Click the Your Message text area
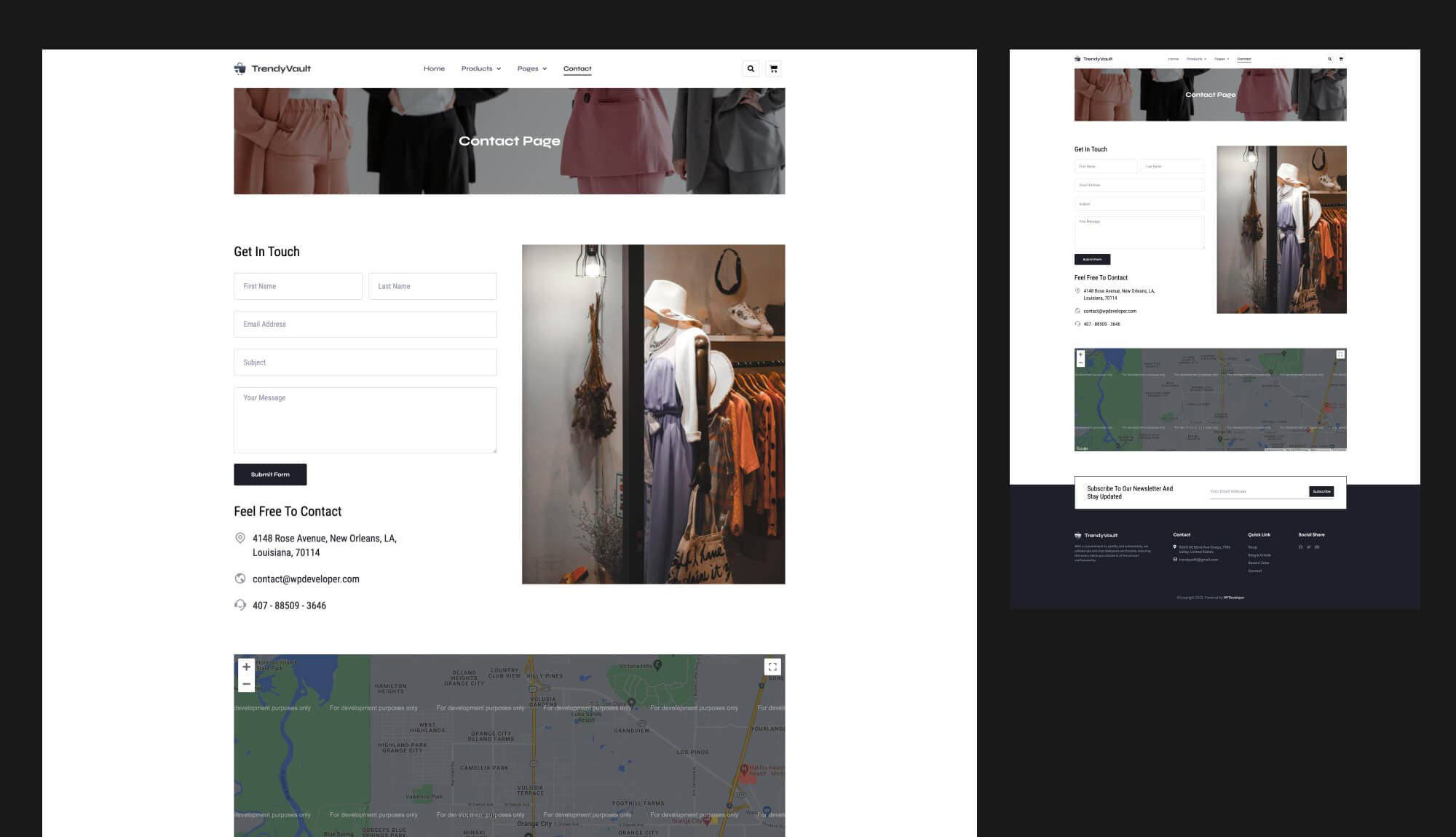The height and width of the screenshot is (837, 1456). pyautogui.click(x=365, y=420)
